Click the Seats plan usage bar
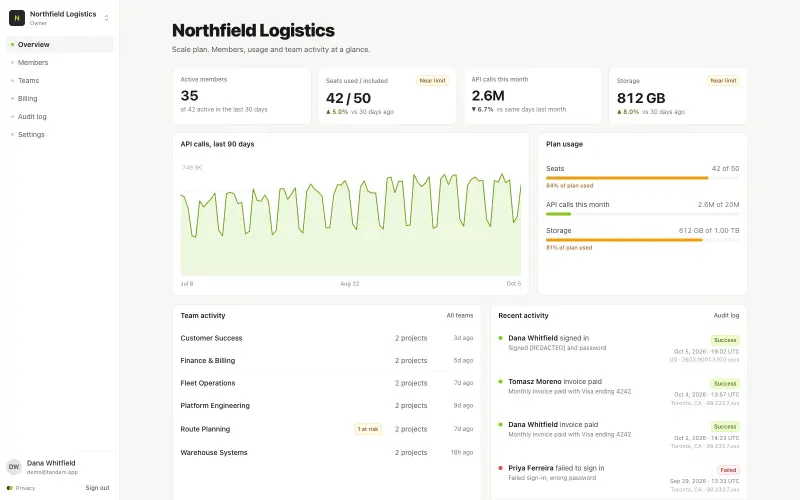800x500 pixels. pos(642,178)
